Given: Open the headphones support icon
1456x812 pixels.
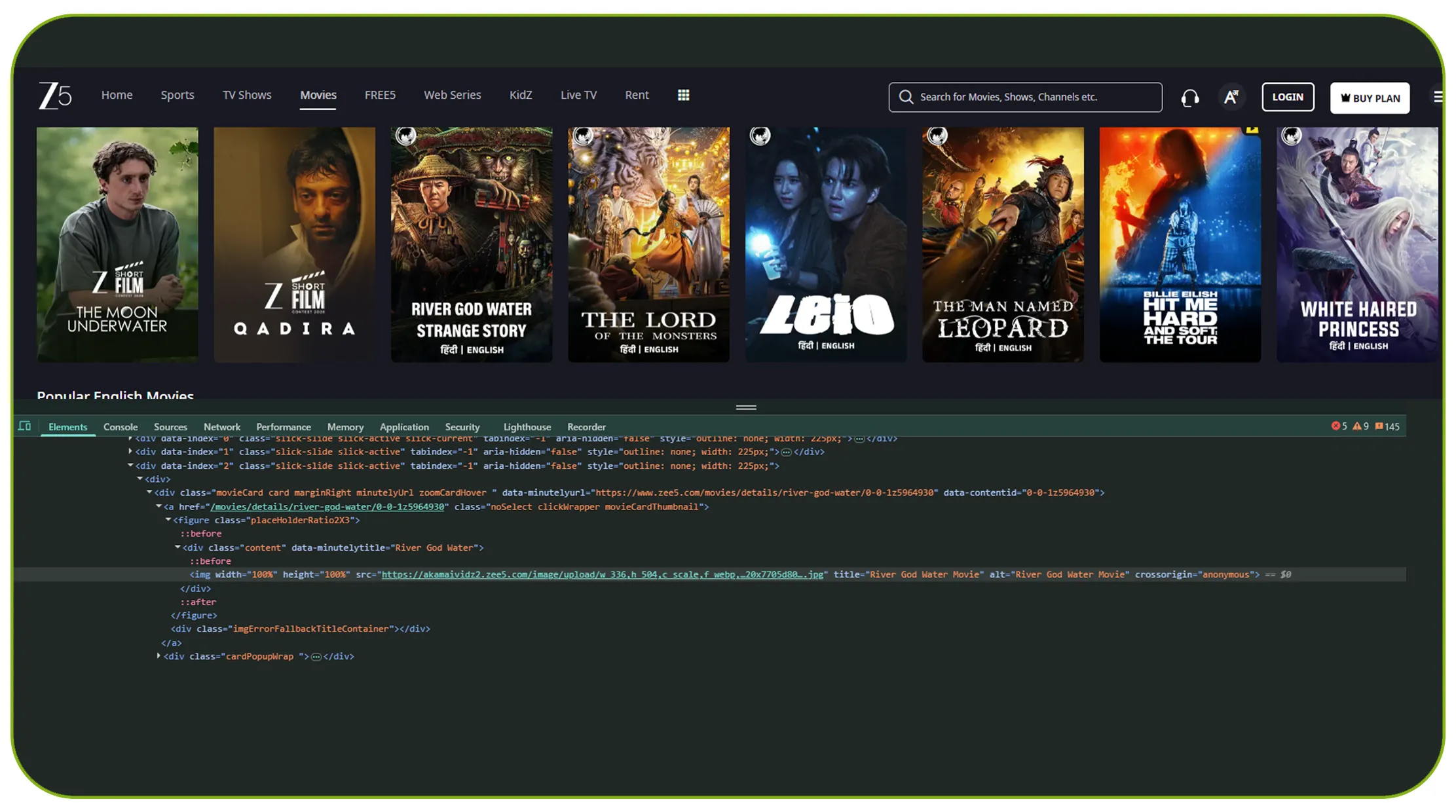Looking at the screenshot, I should pyautogui.click(x=1189, y=98).
